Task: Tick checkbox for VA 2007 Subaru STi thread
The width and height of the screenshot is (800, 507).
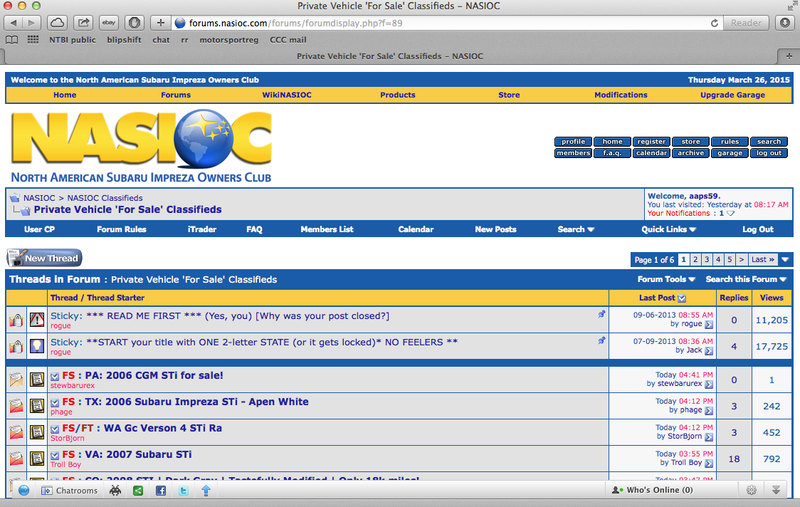Action: click(x=55, y=455)
